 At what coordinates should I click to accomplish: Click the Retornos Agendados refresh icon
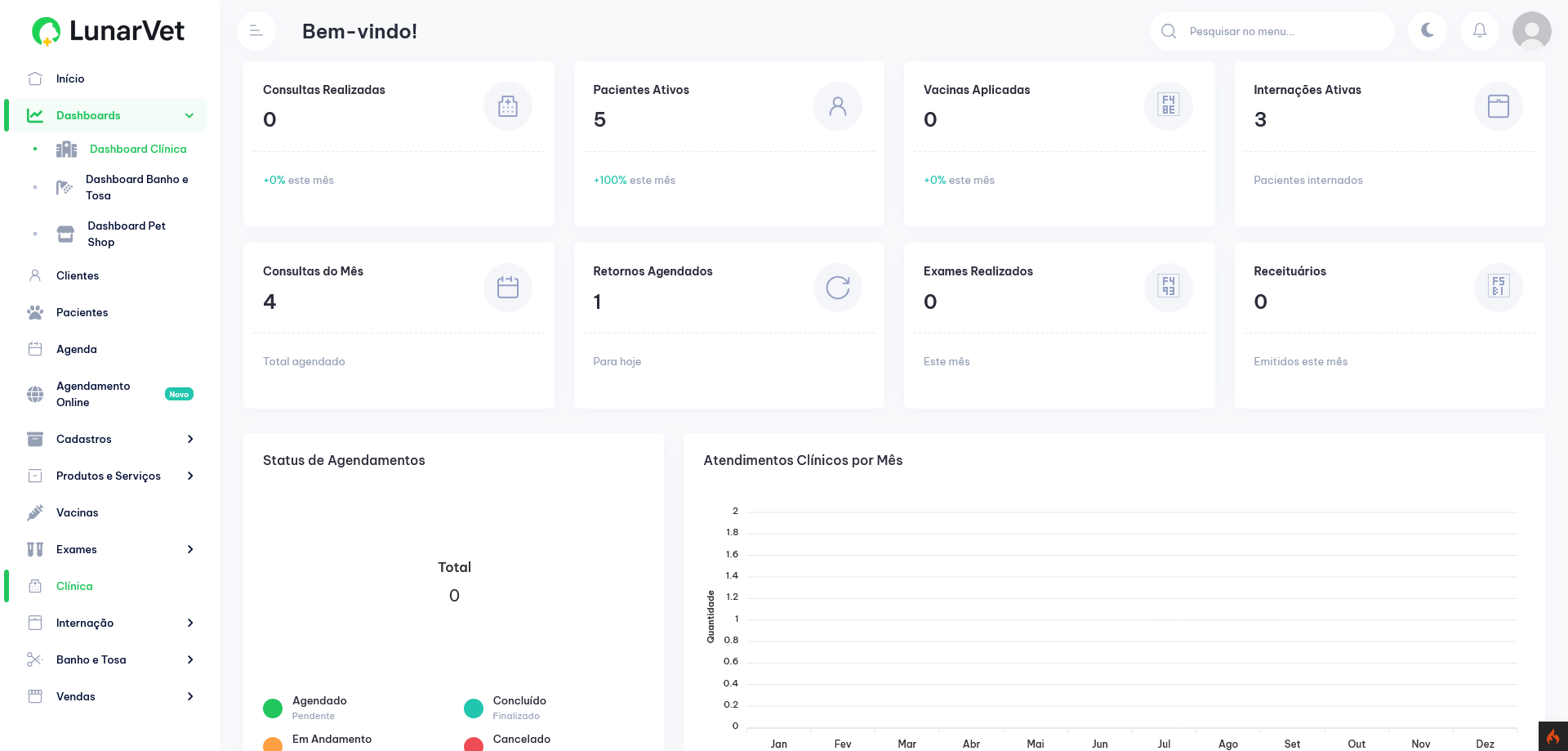tap(838, 288)
